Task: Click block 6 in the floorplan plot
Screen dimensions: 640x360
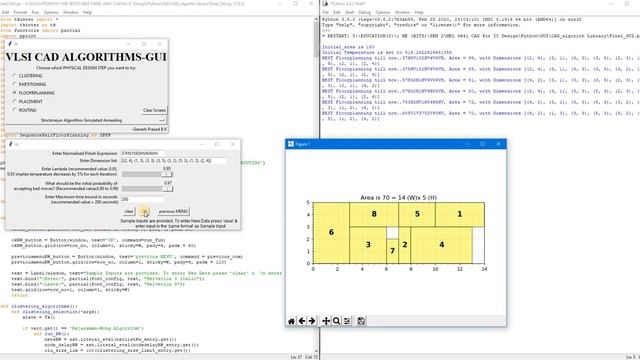Action: coord(331,233)
